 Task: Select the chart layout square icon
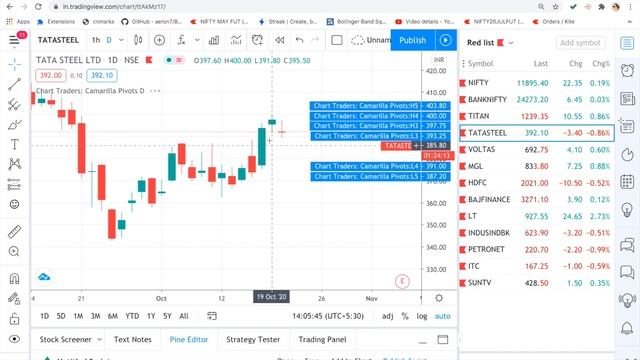(337, 40)
